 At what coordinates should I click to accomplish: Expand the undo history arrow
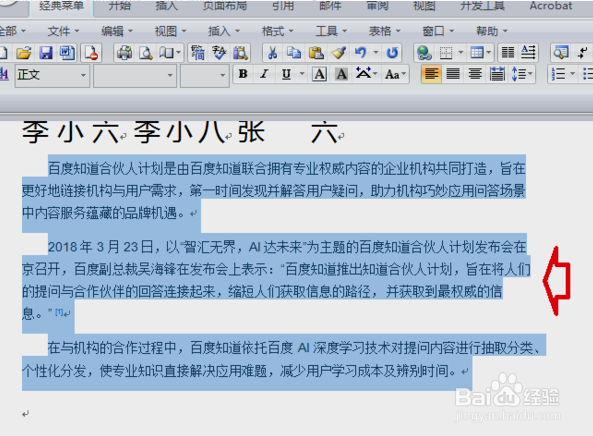pos(376,52)
